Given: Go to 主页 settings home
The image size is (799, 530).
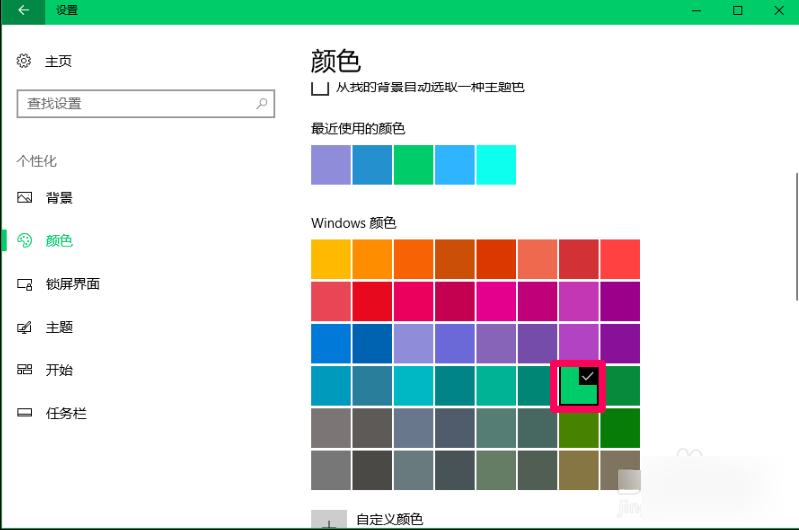Looking at the screenshot, I should [x=58, y=61].
